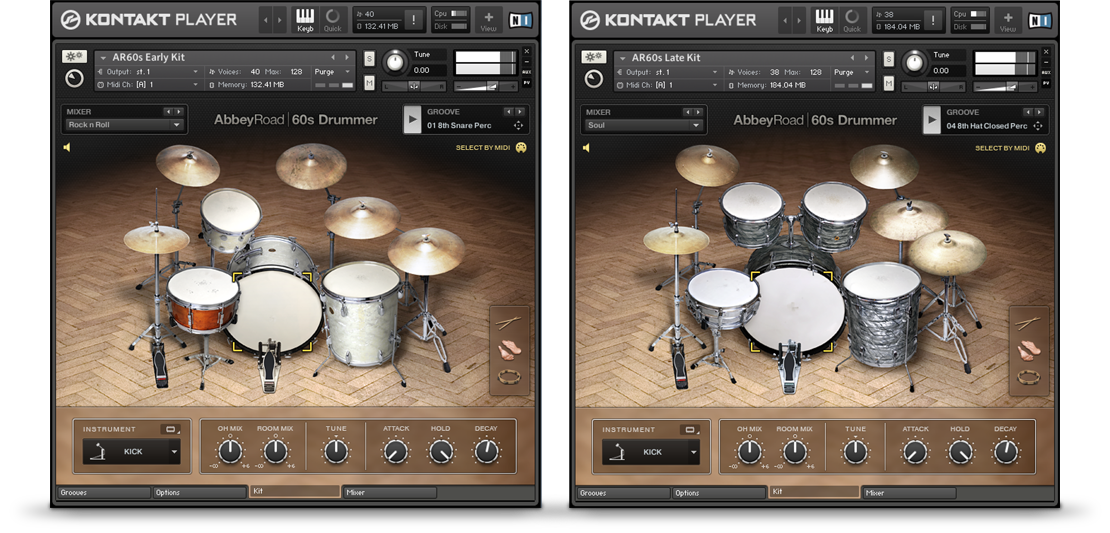The width and height of the screenshot is (1110, 533).
Task: Click the kick drum in the Early Kit
Action: (273, 309)
